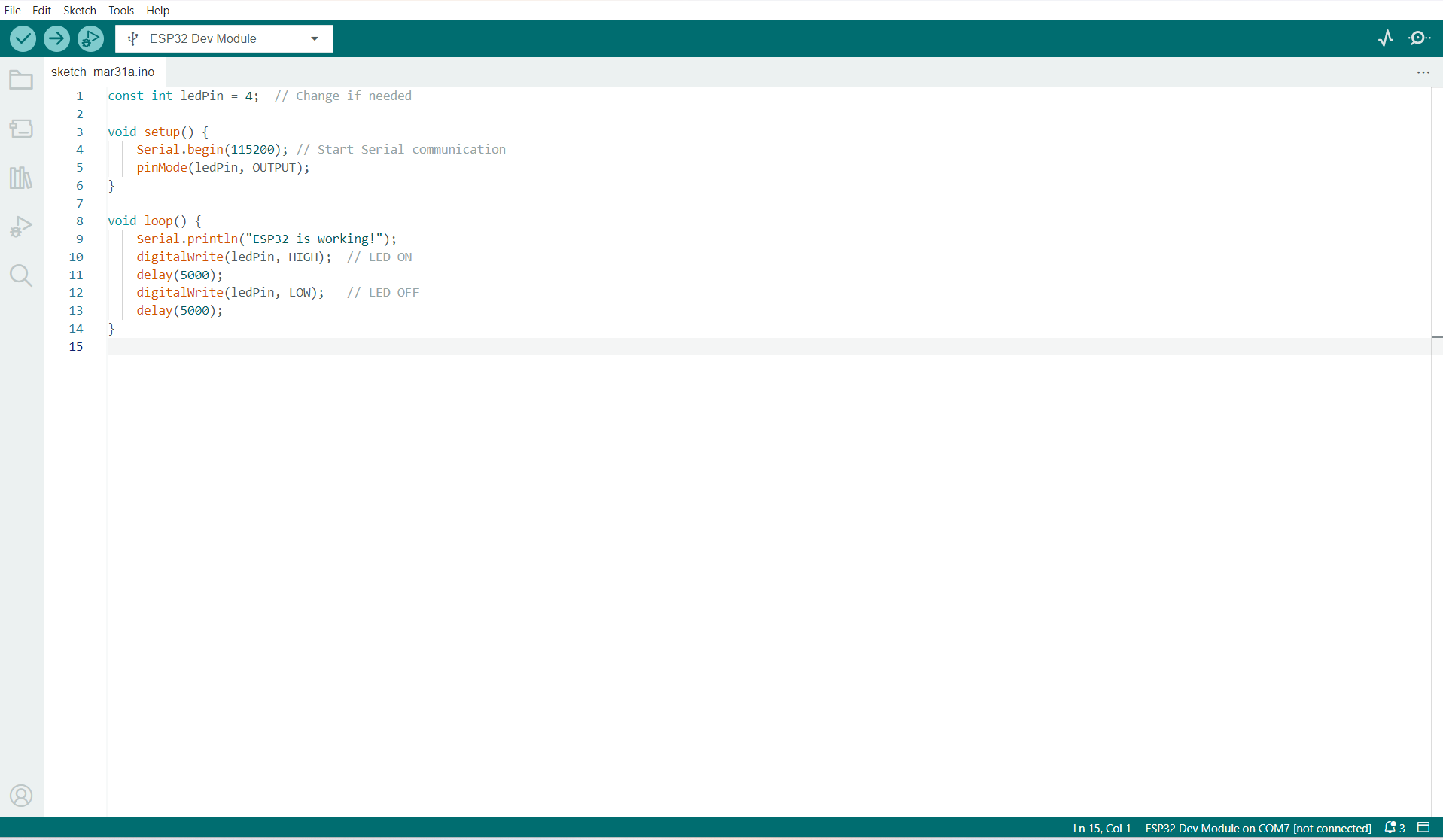Screen dimensions: 1443x840
Task: Click the Serial.println "ESP32 is working!" line
Action: (x=266, y=239)
